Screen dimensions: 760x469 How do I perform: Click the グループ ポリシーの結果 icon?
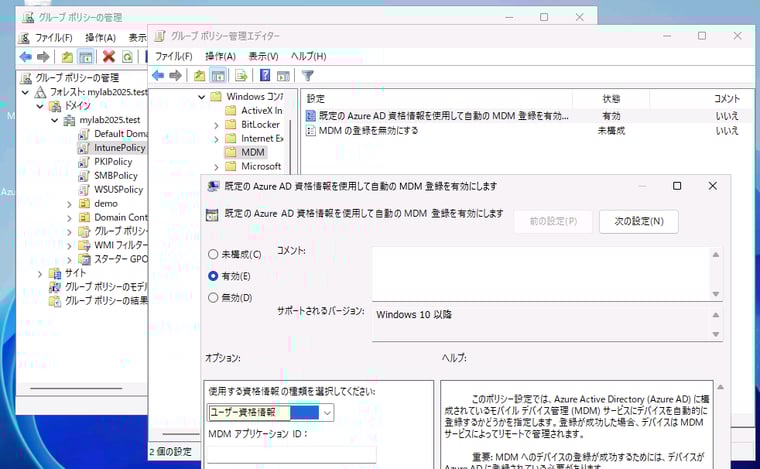(x=55, y=301)
